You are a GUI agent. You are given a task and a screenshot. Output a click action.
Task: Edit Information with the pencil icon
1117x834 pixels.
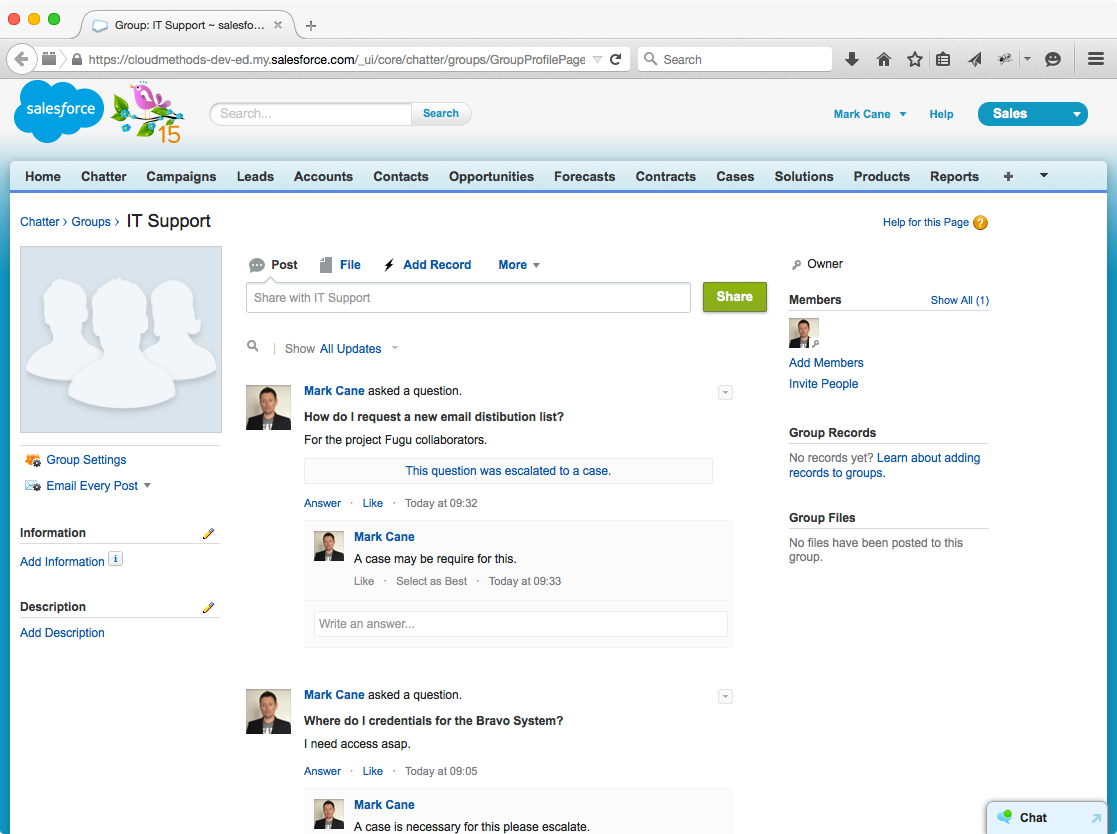click(x=208, y=533)
